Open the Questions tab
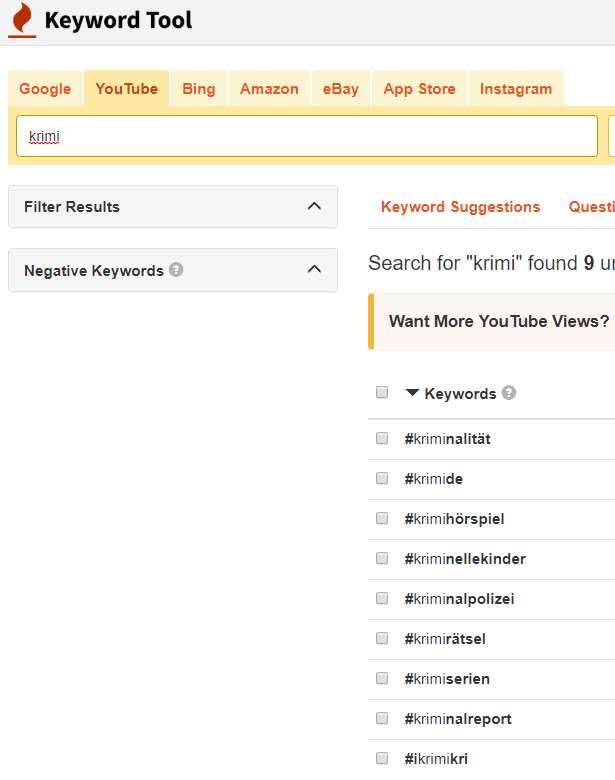615x780 pixels. pyautogui.click(x=592, y=206)
